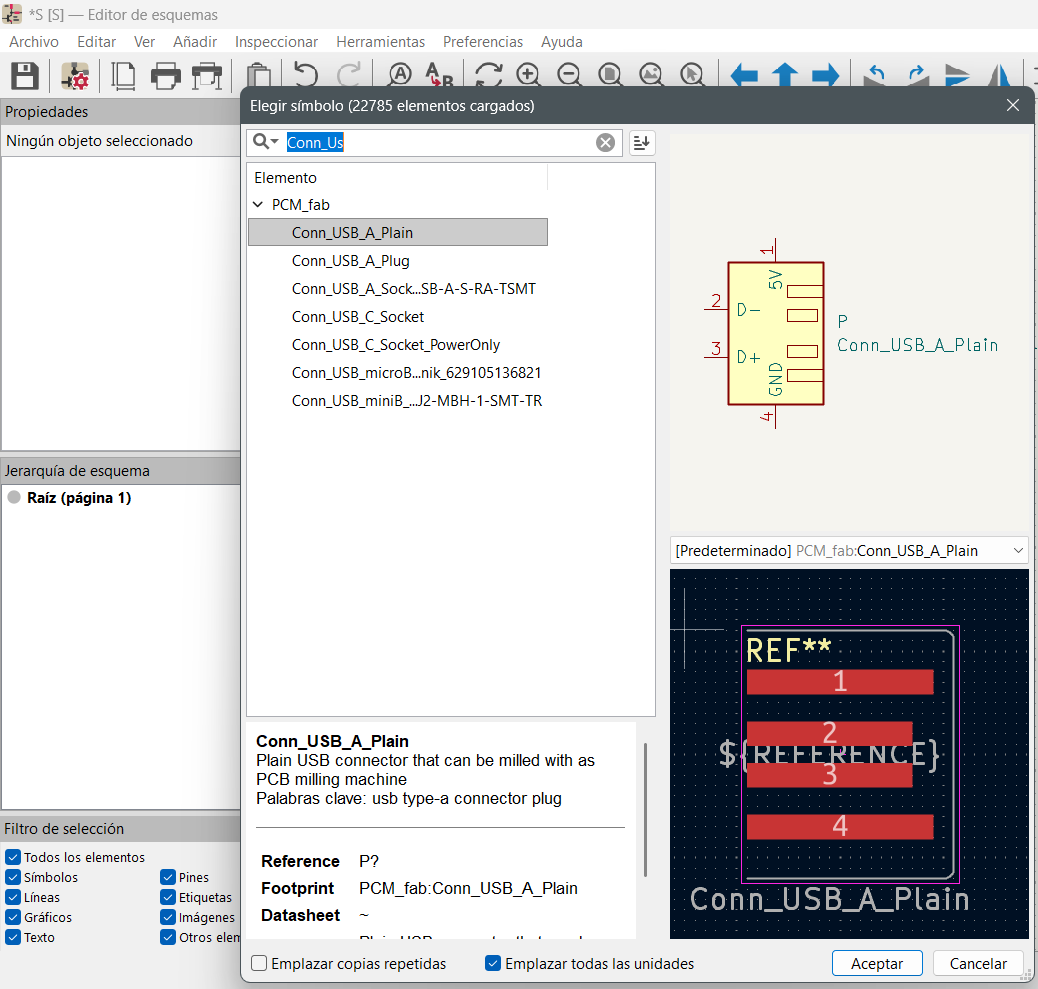Click the Print icon in toolbar
The width and height of the screenshot is (1038, 989).
tap(165, 76)
